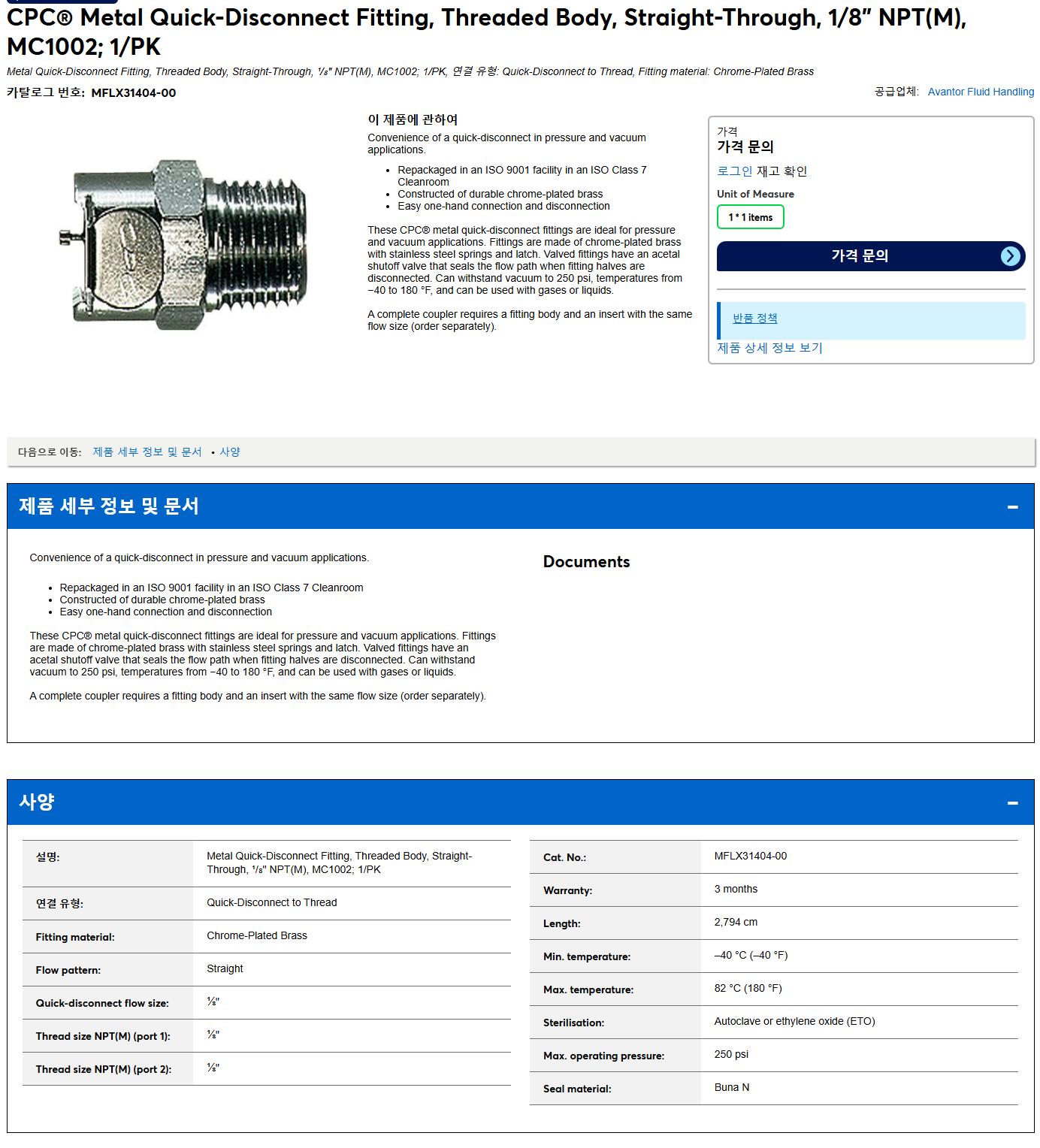Open the 반품 정책 return policy link
This screenshot has width=1040, height=1148.
tap(754, 319)
